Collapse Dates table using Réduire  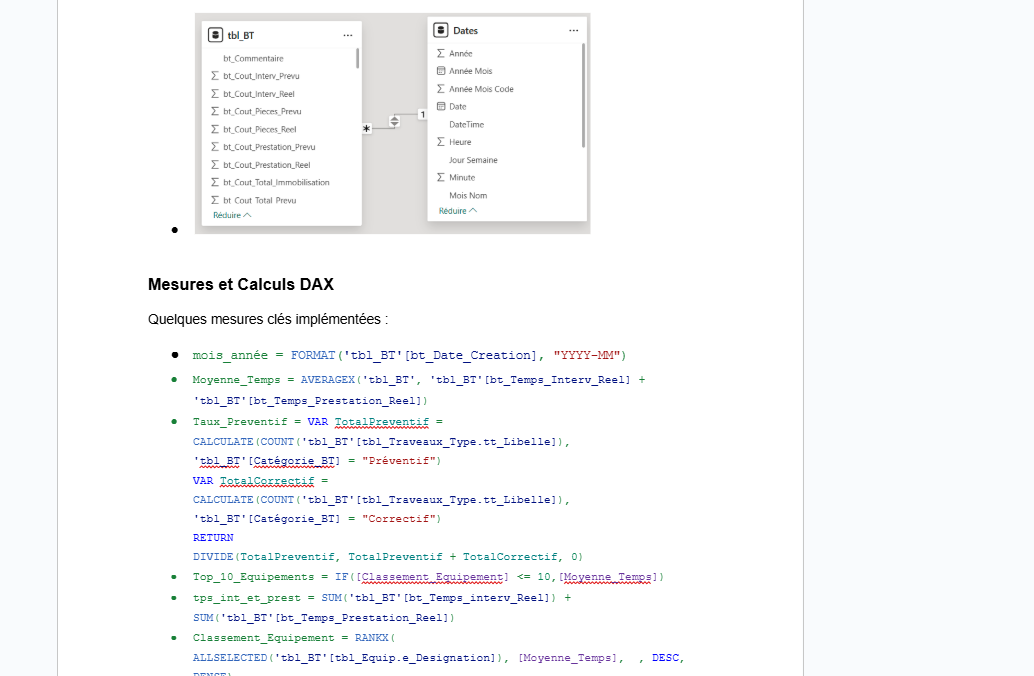point(458,211)
